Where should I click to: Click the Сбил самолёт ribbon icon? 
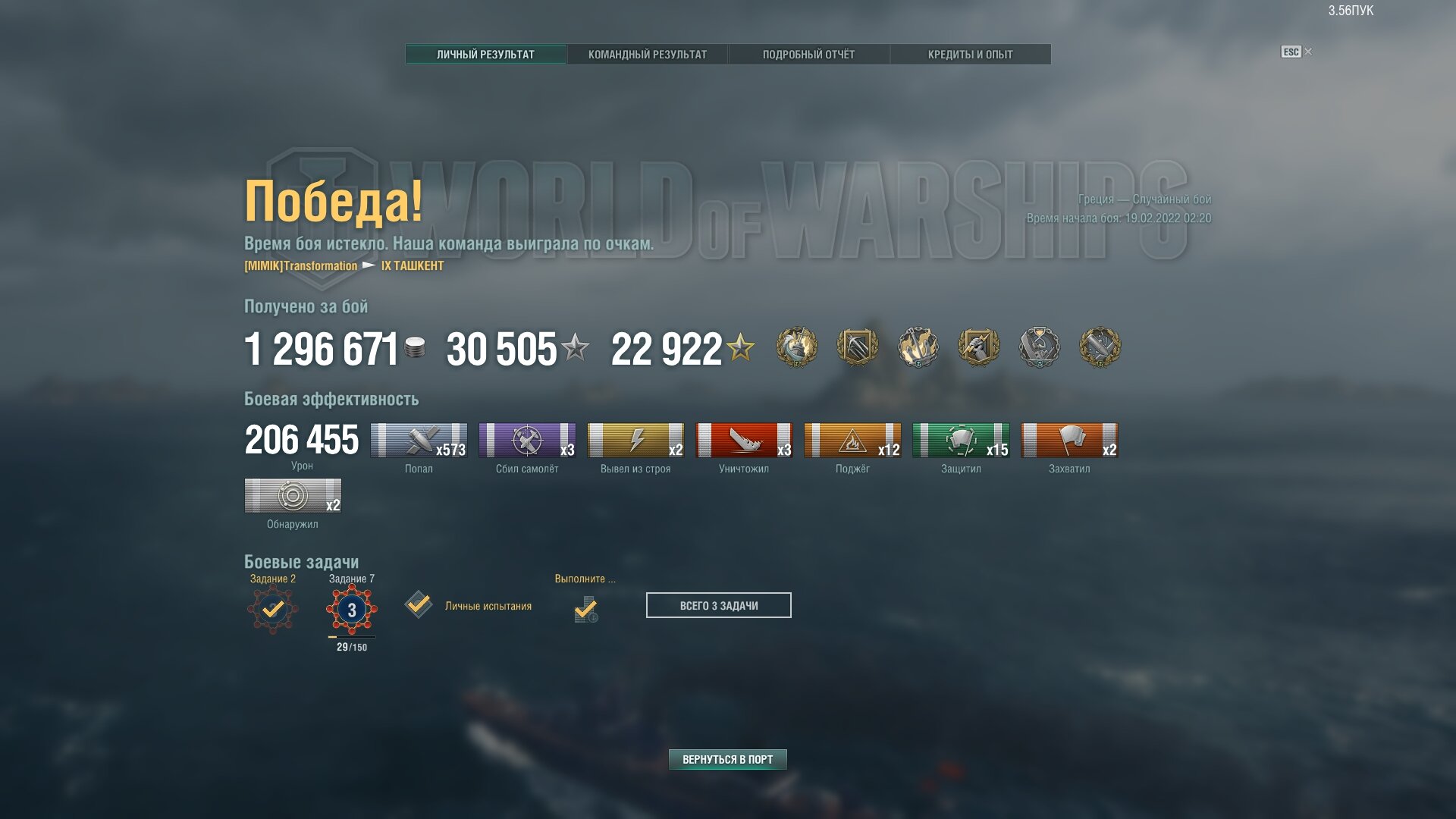(x=527, y=441)
